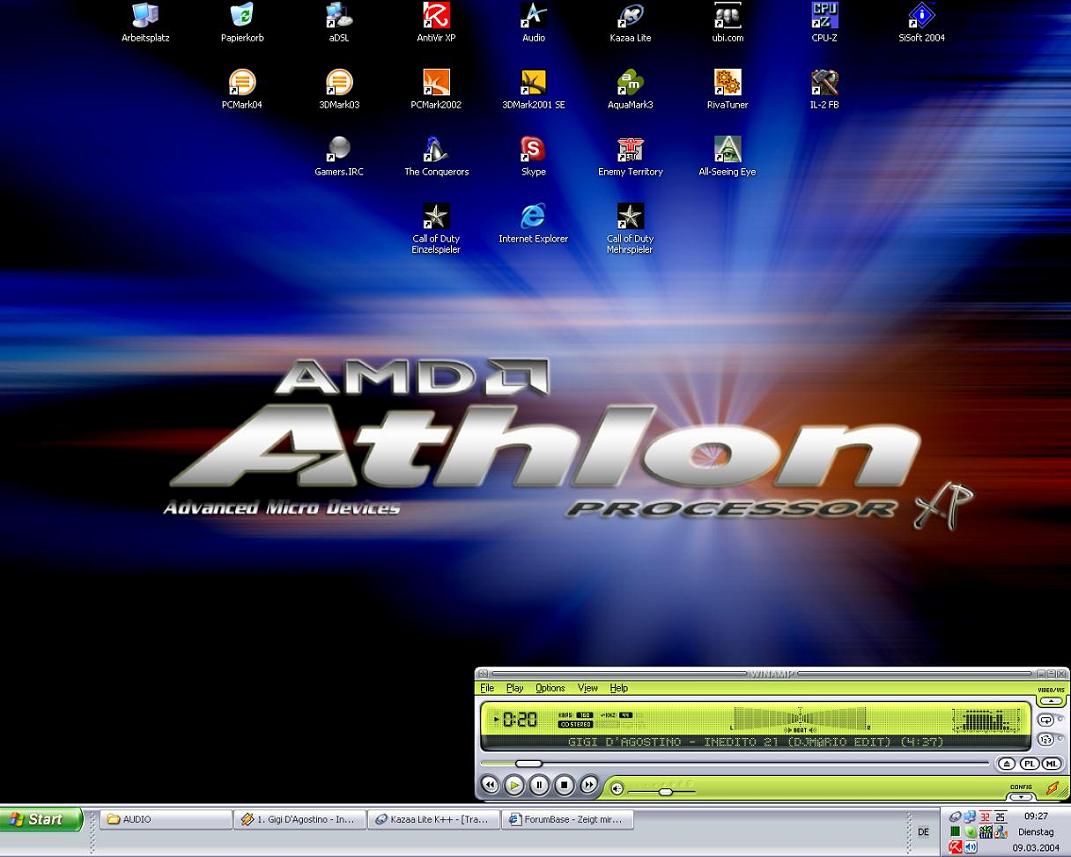Open Winamp File menu

click(487, 688)
